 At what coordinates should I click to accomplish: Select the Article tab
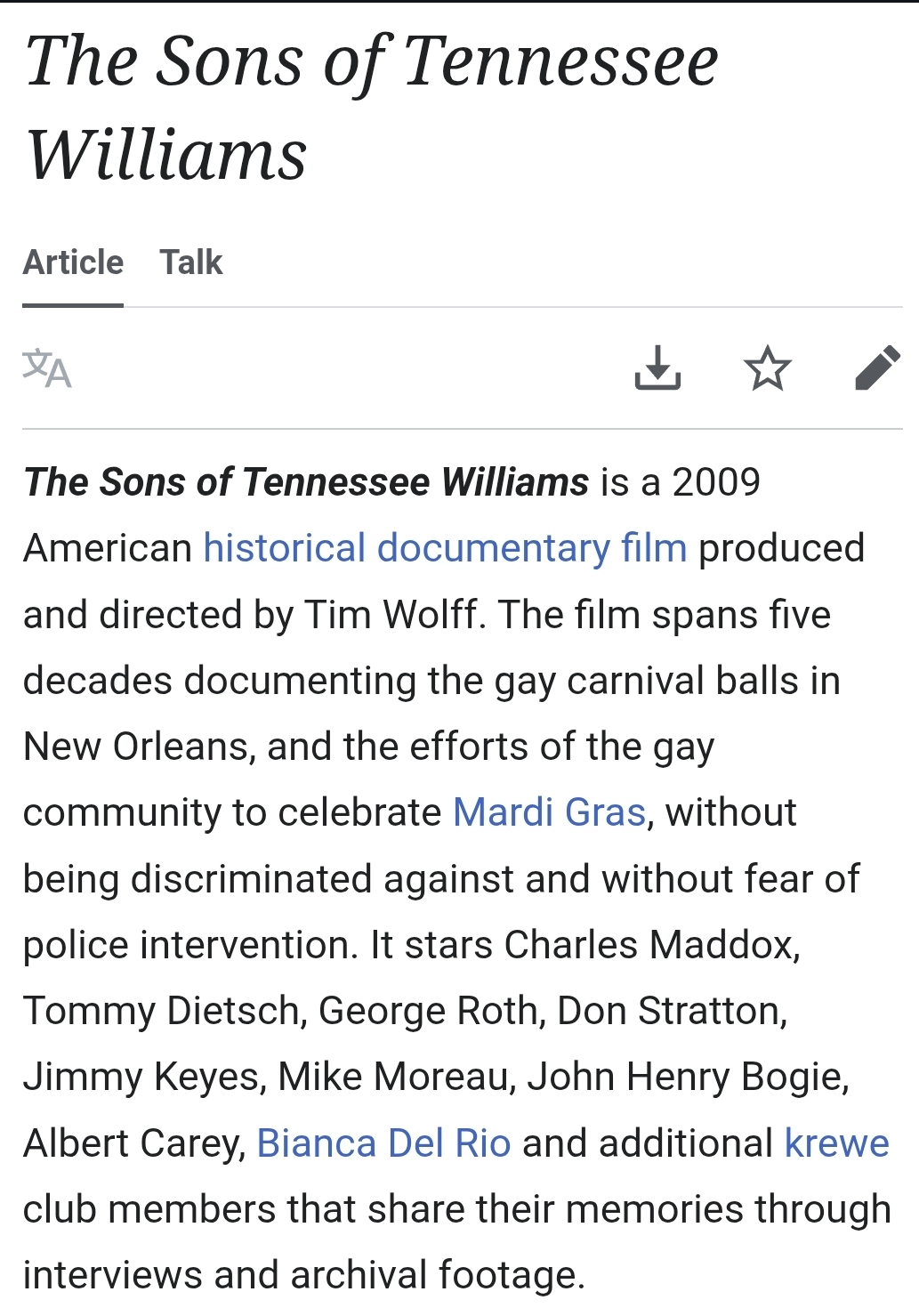point(73,262)
